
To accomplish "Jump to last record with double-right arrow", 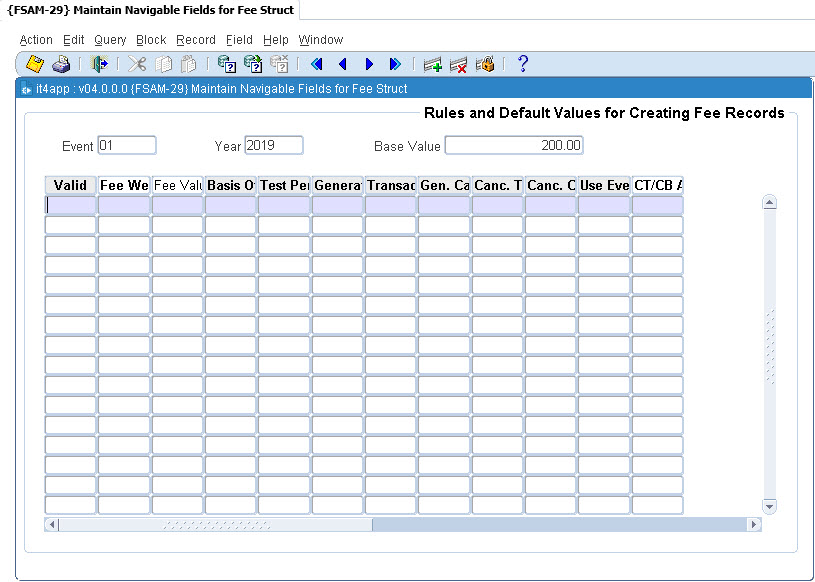I will 395,64.
